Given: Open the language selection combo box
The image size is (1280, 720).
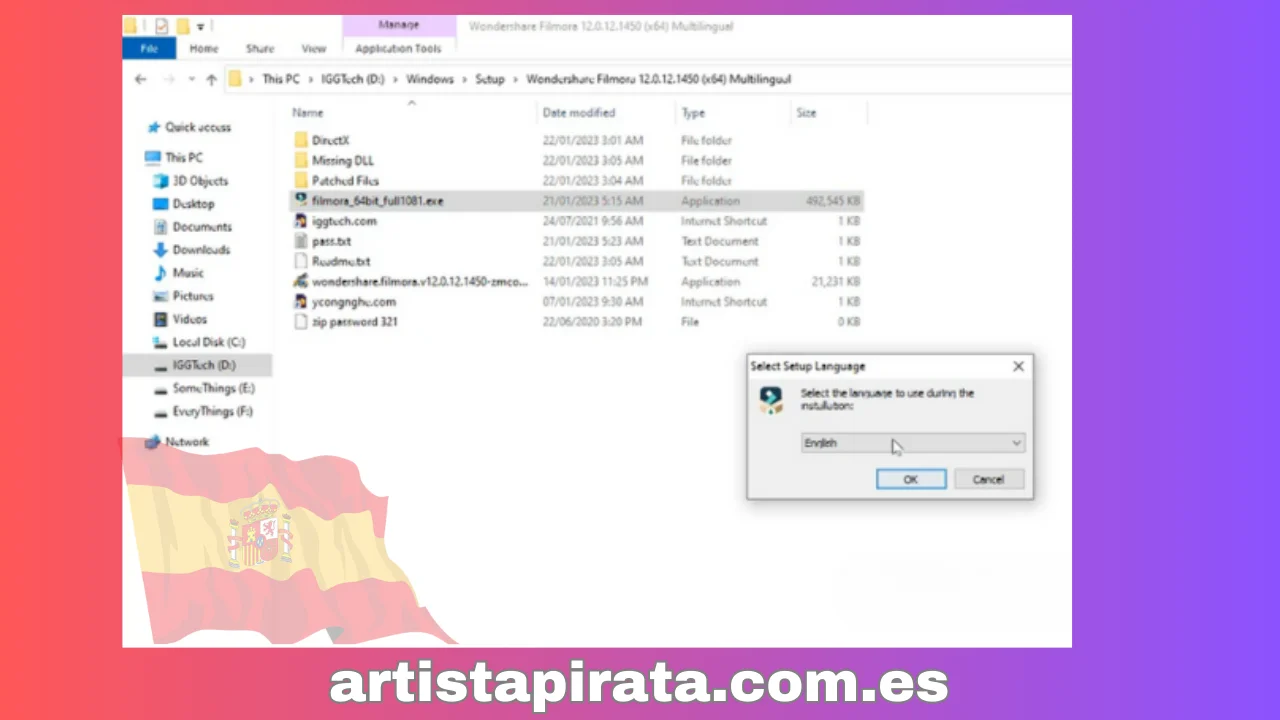Looking at the screenshot, I should click(913, 443).
